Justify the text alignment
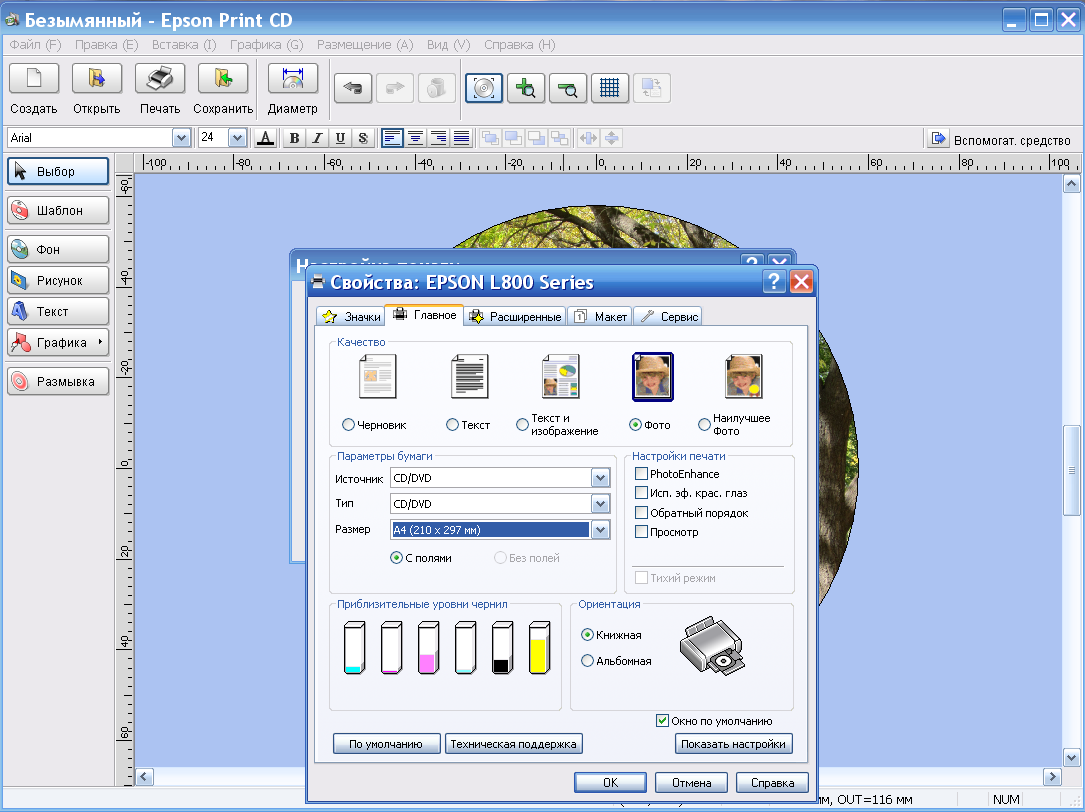 [462, 138]
